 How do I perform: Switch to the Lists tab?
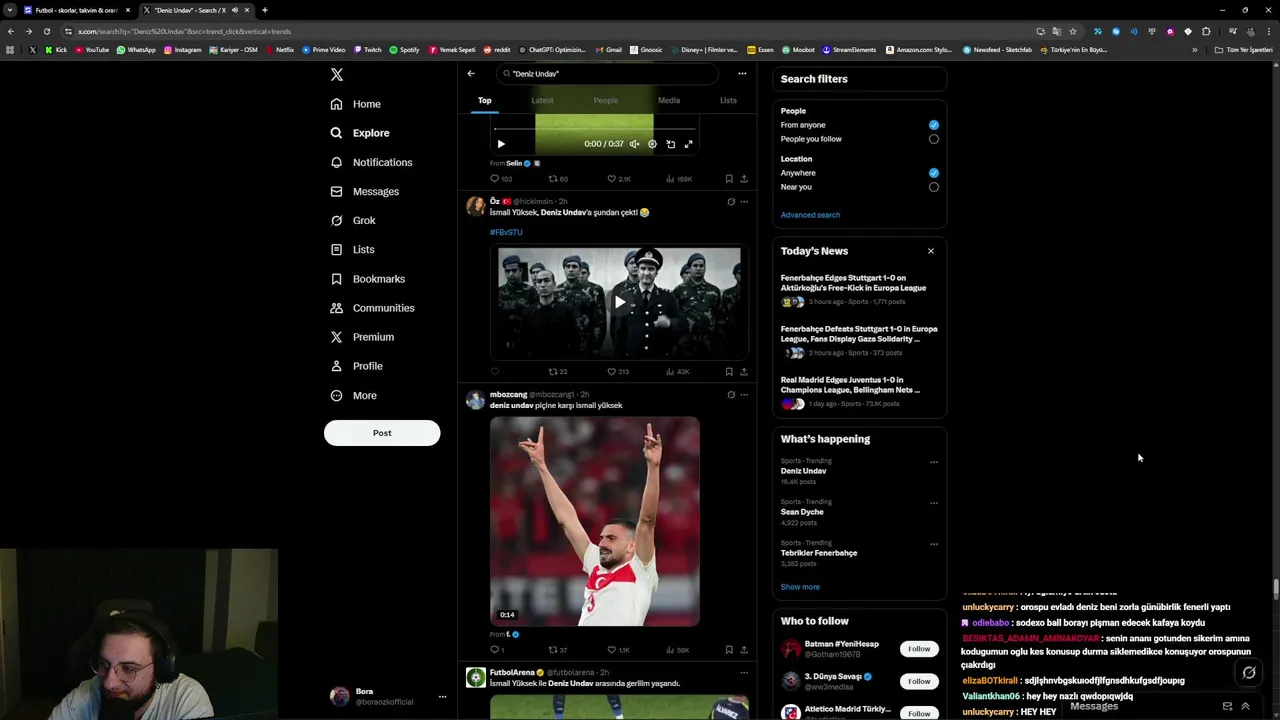[x=728, y=100]
